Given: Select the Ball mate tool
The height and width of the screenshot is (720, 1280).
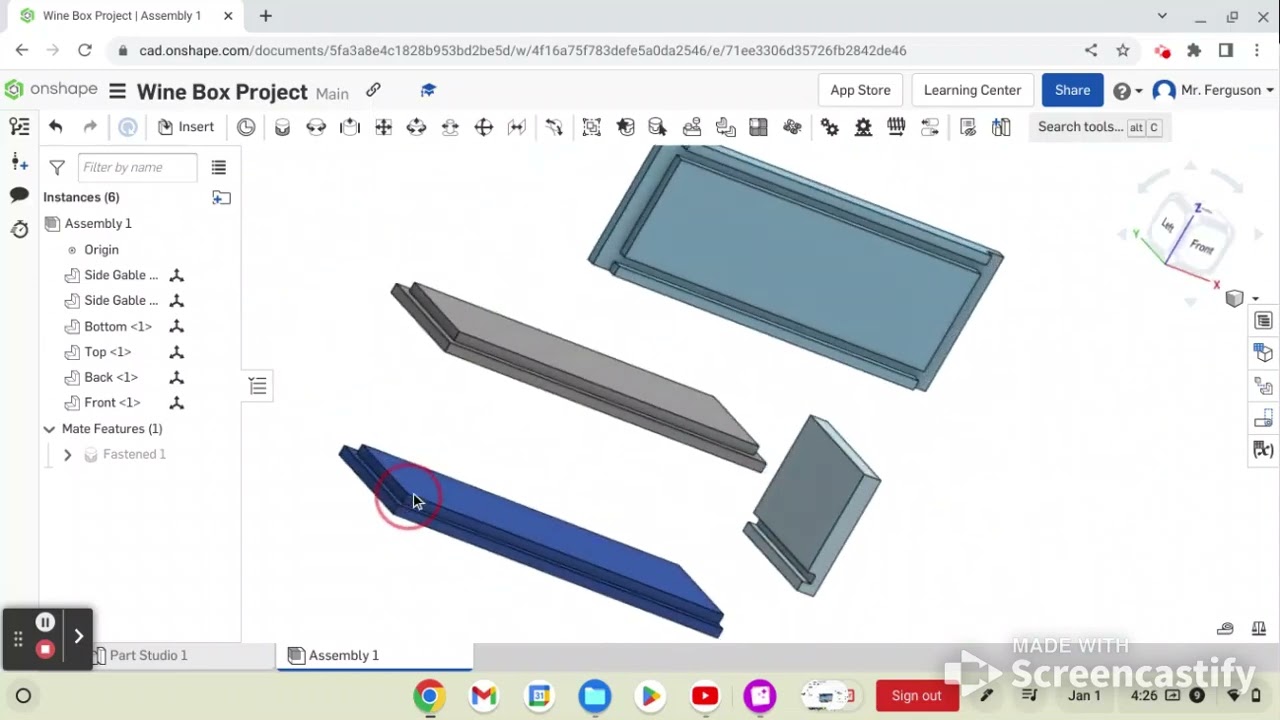Looking at the screenshot, I should tap(483, 127).
